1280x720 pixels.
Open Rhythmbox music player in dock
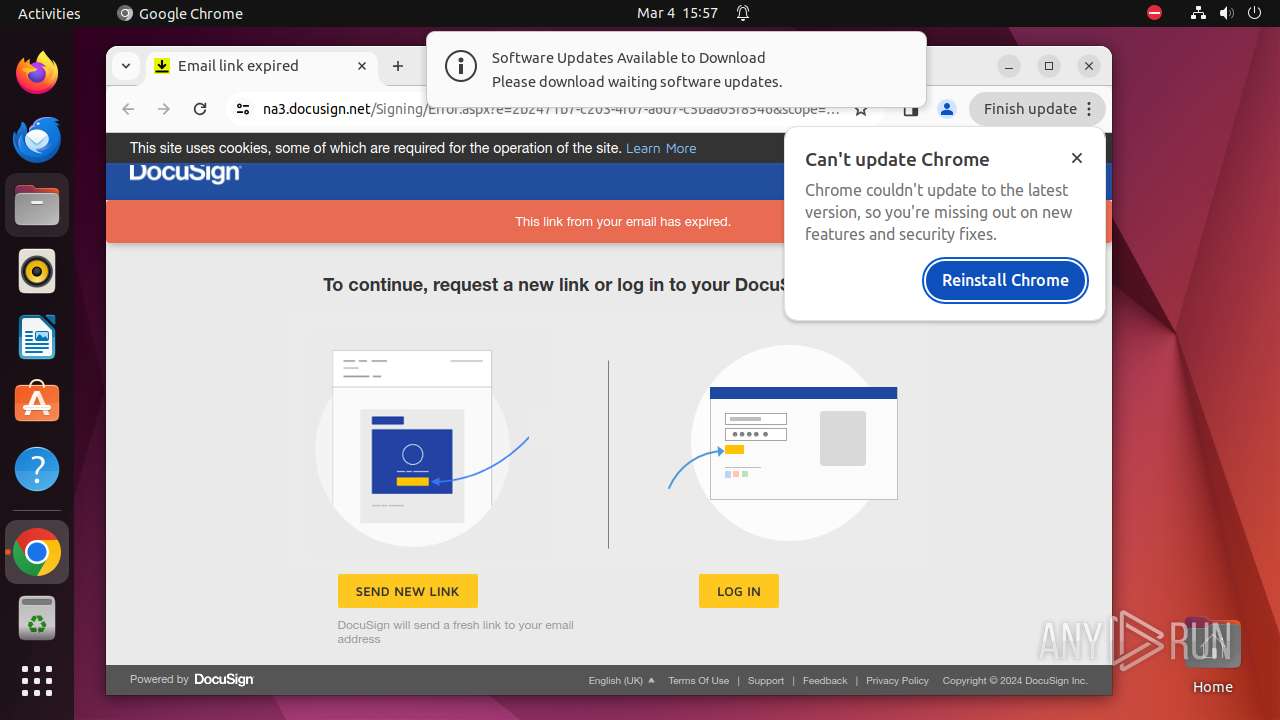37,271
